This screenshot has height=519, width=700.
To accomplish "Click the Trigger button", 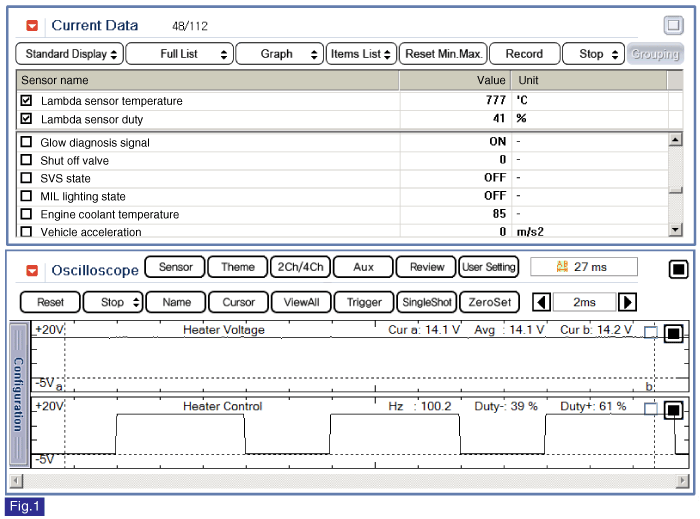I will click(x=364, y=302).
